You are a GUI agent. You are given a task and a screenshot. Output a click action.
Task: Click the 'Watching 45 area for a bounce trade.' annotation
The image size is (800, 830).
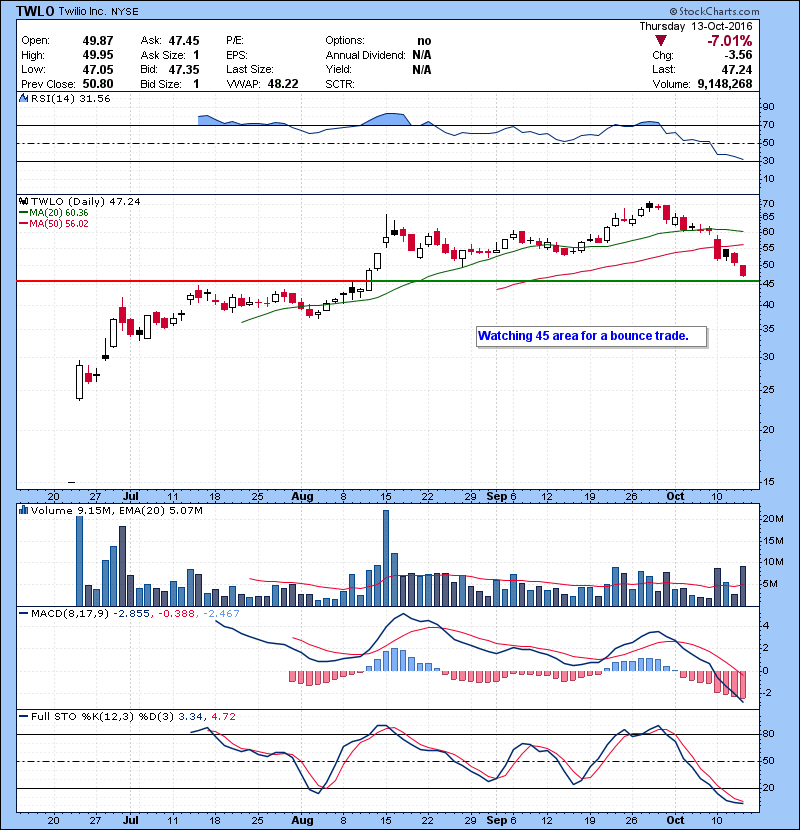pyautogui.click(x=591, y=336)
